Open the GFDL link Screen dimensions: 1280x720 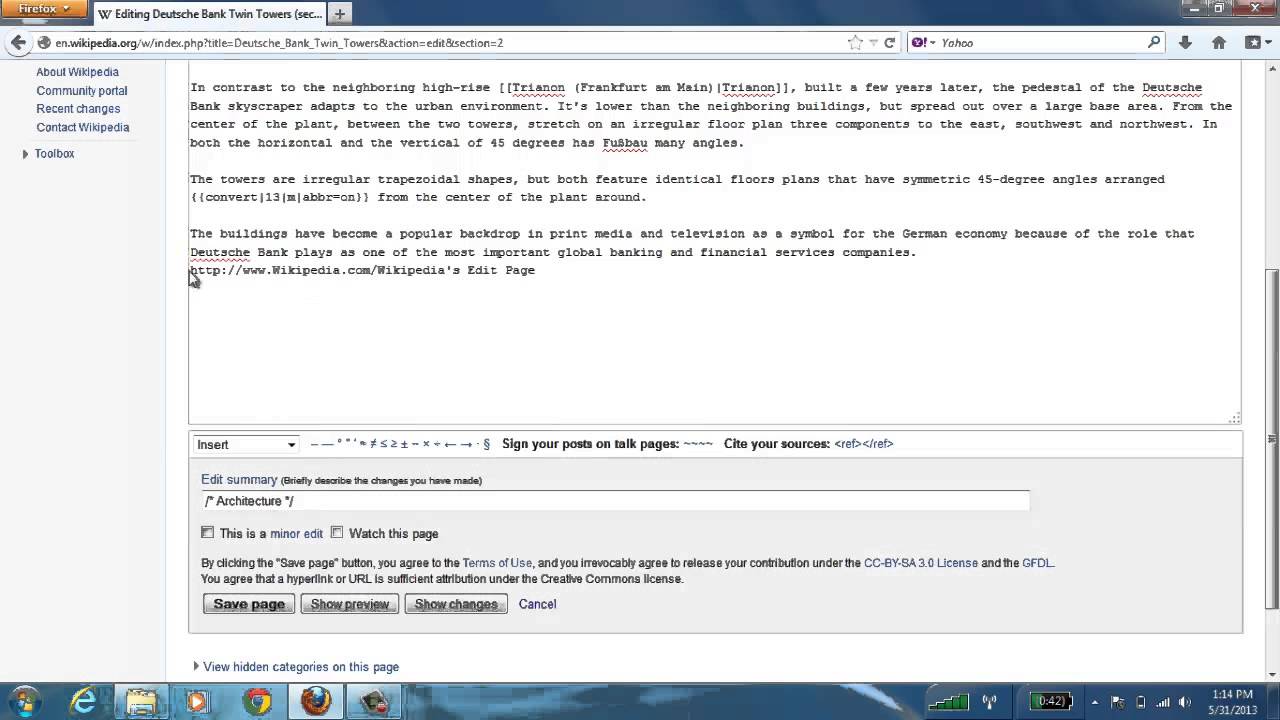click(1037, 563)
